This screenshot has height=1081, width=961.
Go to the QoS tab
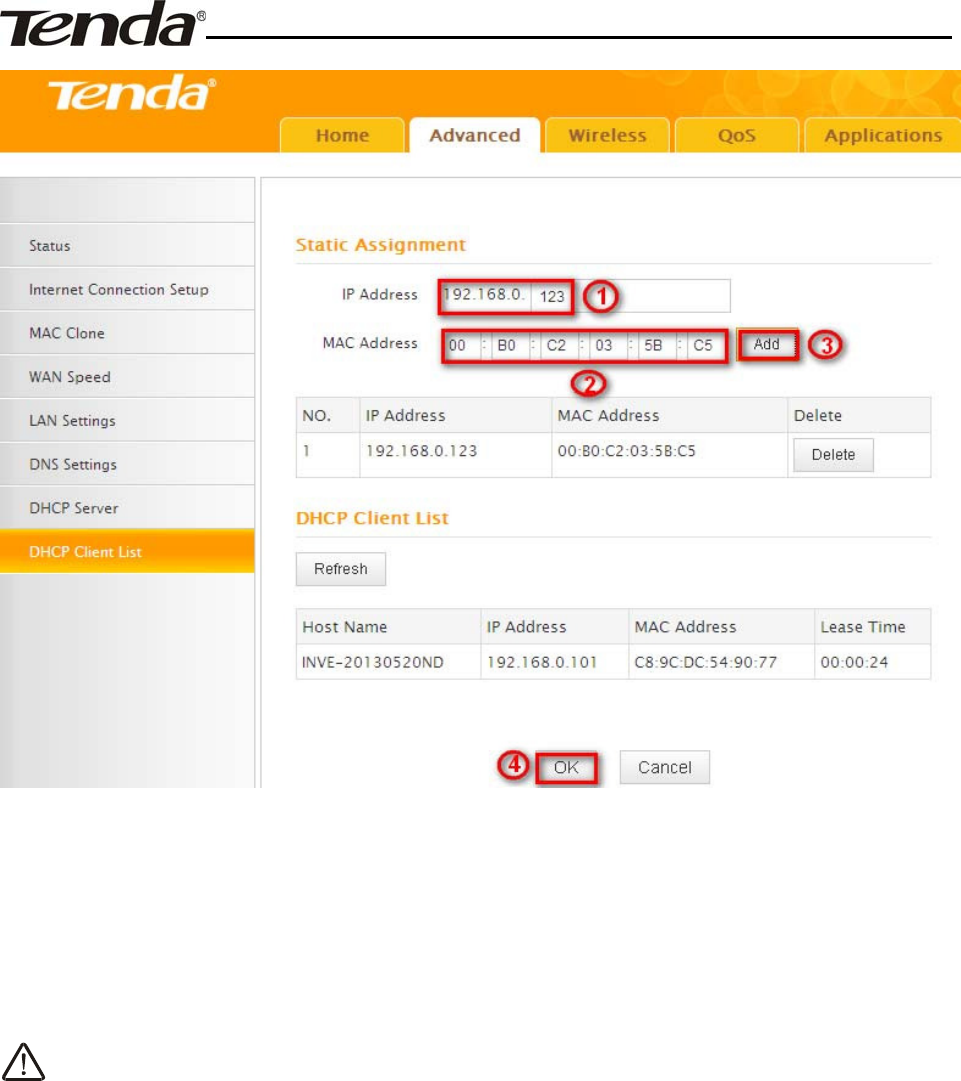coord(736,135)
